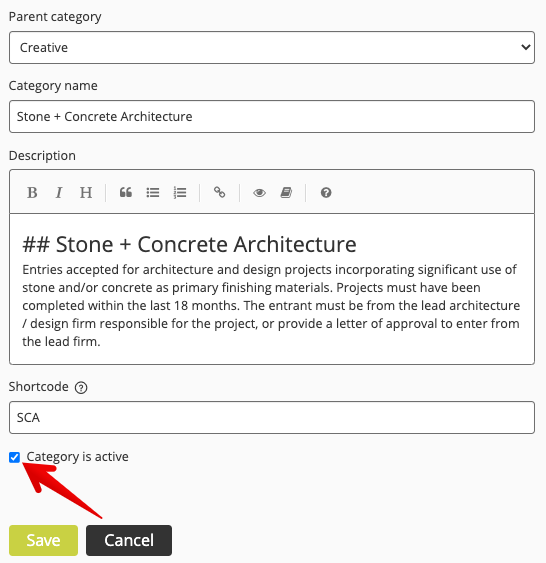
Task: Uncheck the Category is active checkbox
Action: (x=14, y=457)
